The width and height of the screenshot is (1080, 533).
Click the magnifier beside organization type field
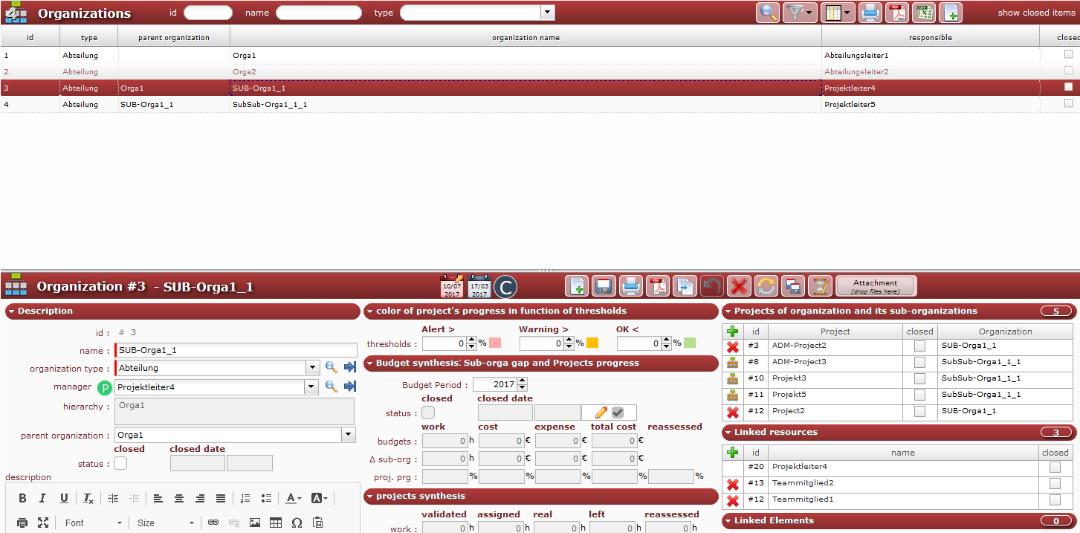331,368
